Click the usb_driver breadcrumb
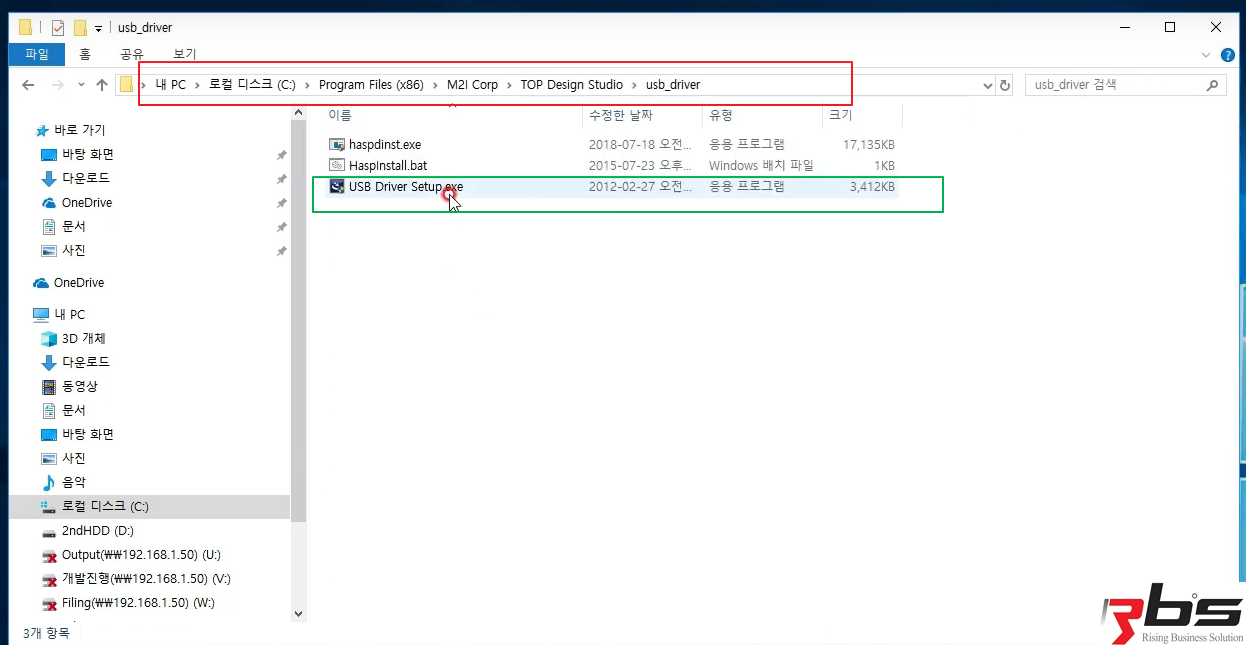Image resolution: width=1246 pixels, height=645 pixels. tap(673, 85)
